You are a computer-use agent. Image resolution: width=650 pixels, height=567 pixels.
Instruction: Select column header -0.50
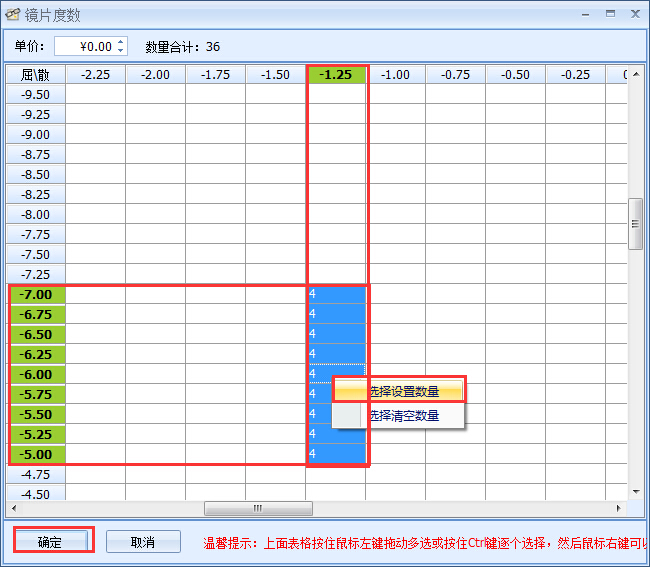(x=516, y=75)
